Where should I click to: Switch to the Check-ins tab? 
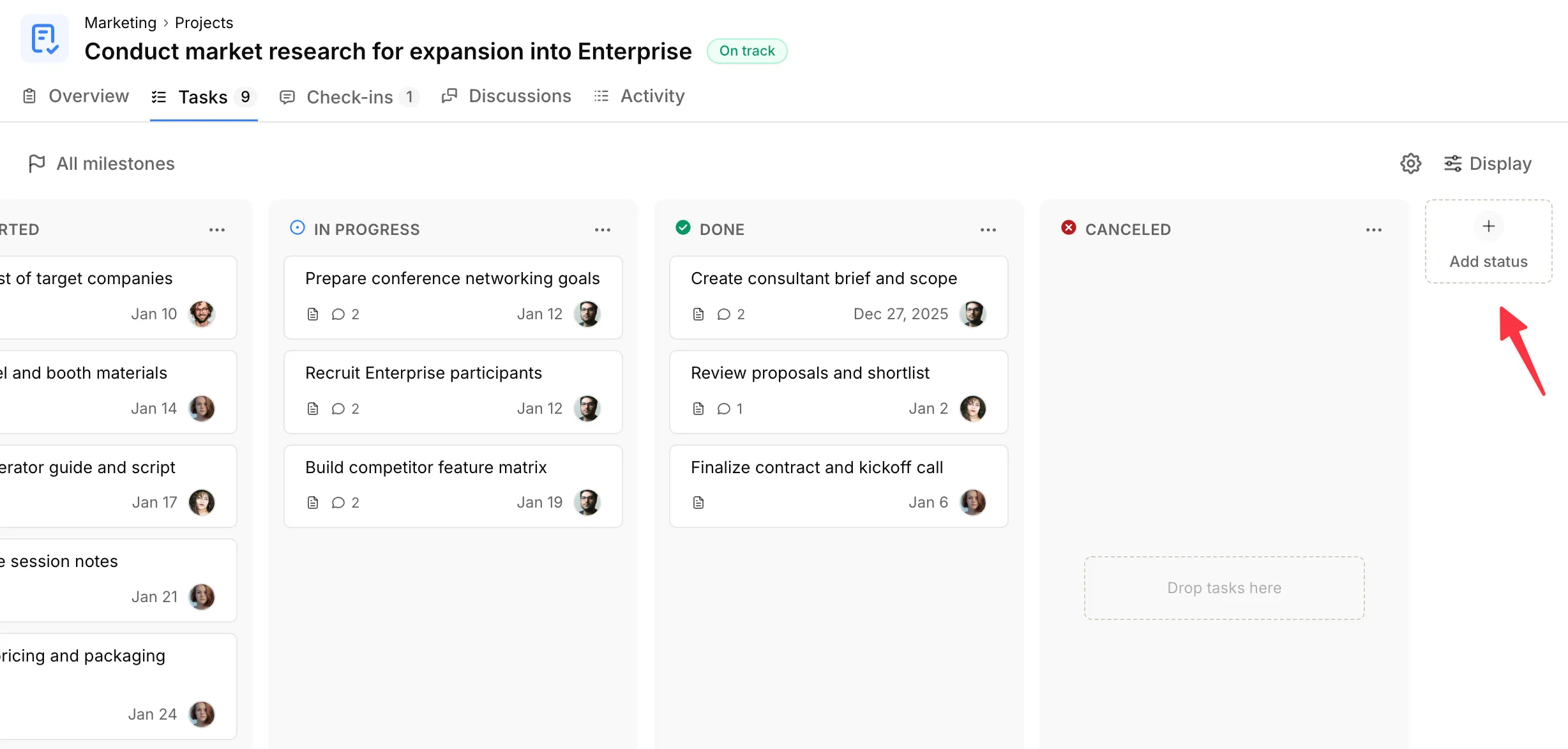pos(349,97)
